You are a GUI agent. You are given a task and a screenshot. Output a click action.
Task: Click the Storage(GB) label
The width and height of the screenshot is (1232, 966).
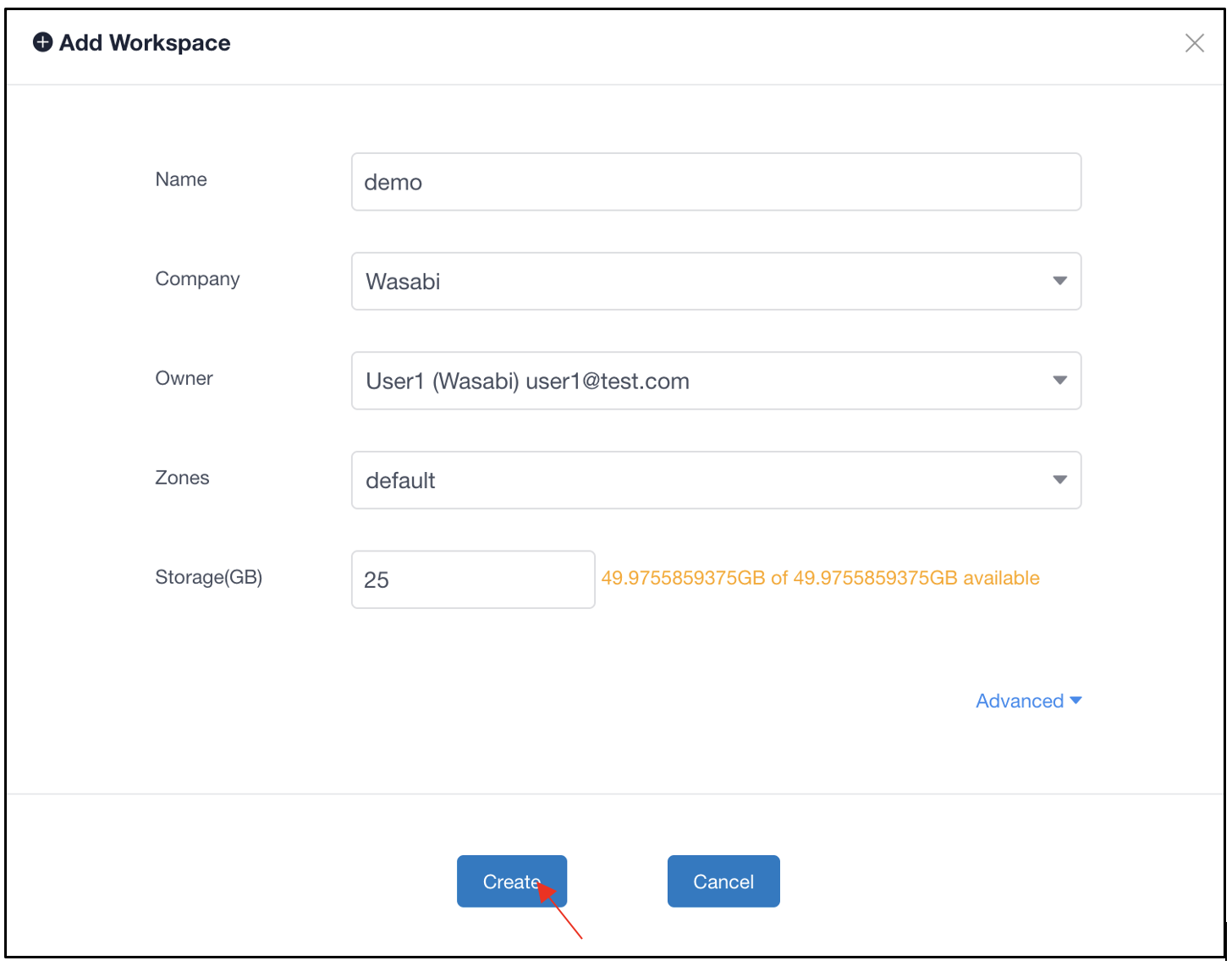tap(209, 577)
